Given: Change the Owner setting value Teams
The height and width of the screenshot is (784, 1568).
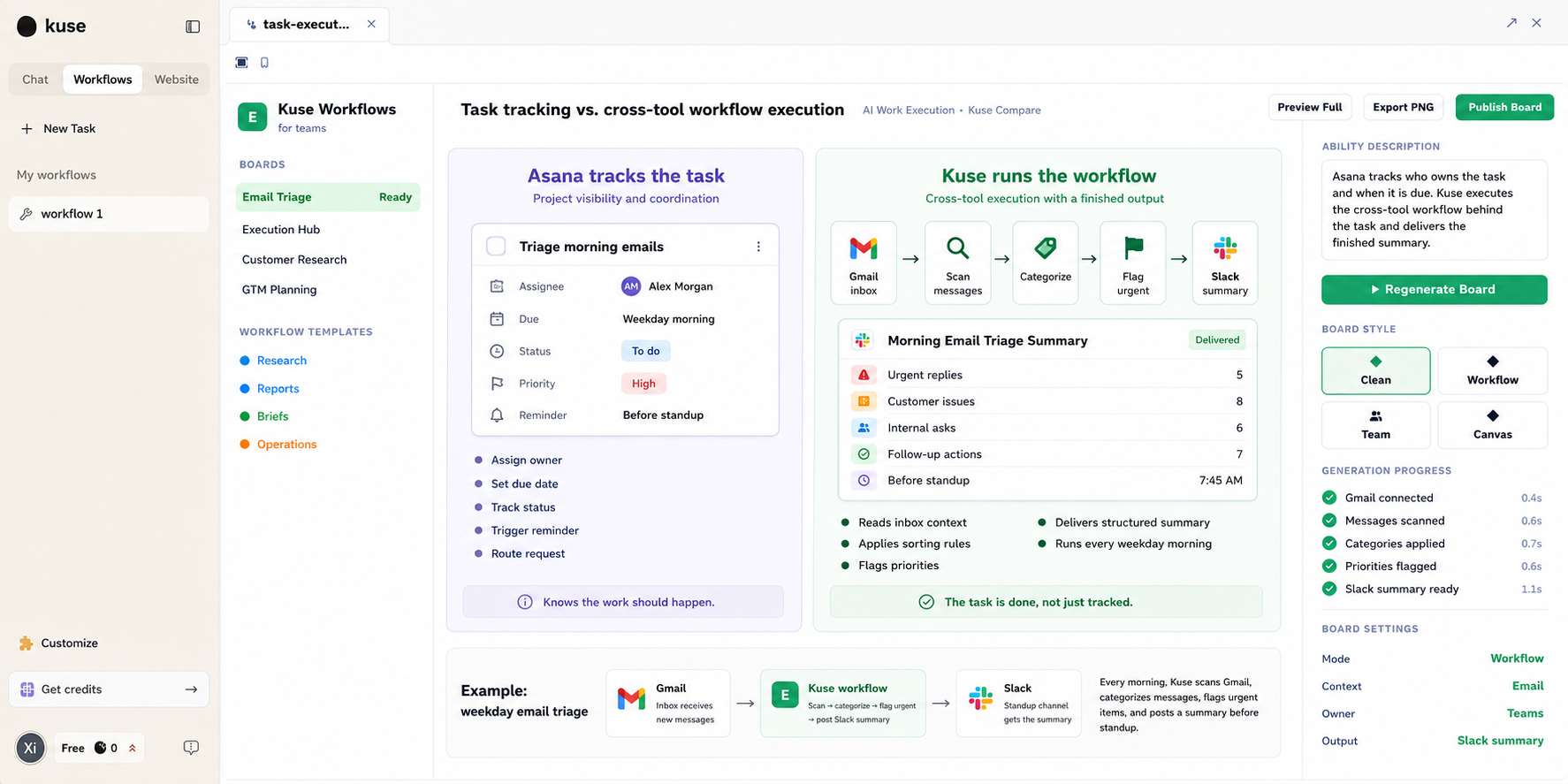Looking at the screenshot, I should (x=1525, y=713).
